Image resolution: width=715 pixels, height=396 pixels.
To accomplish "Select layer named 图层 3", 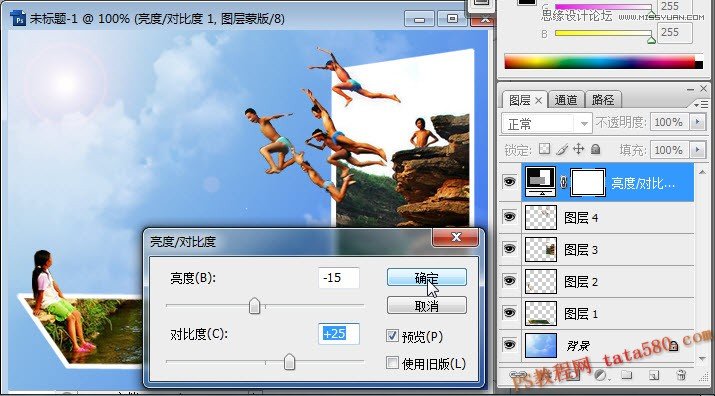I will 581,250.
